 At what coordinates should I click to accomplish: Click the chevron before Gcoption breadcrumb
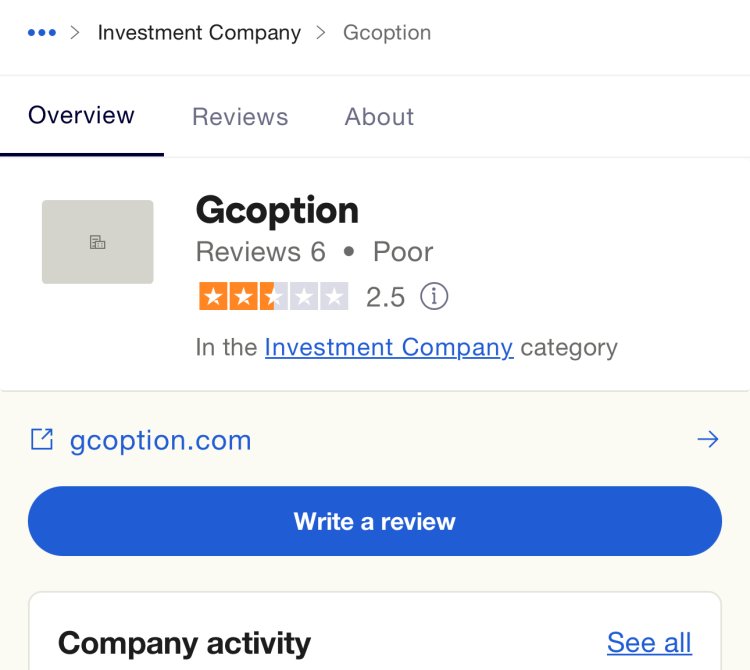321,33
